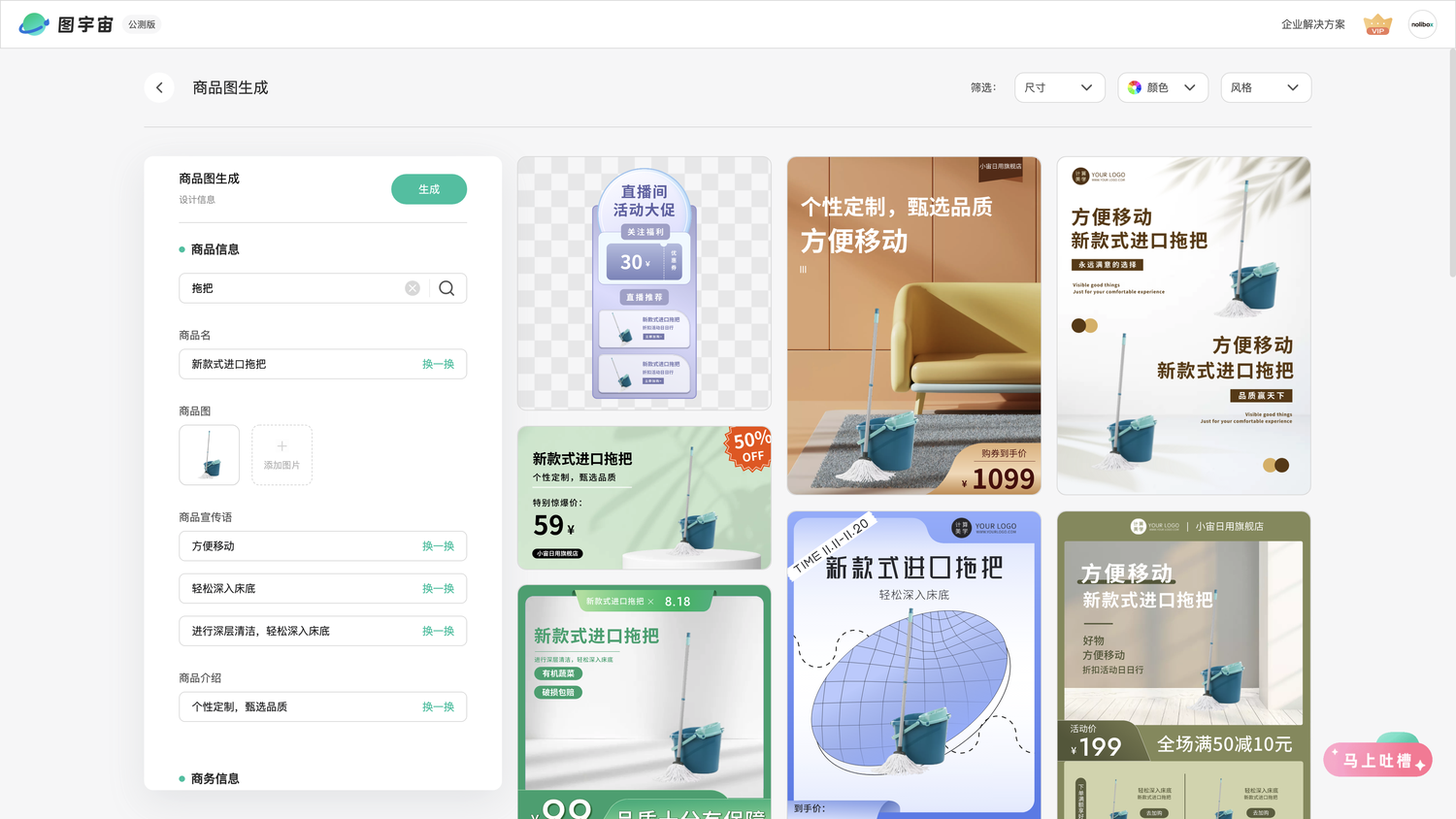Select the blue globe TIME 11.11 template
This screenshot has height=819, width=1456.
[914, 665]
